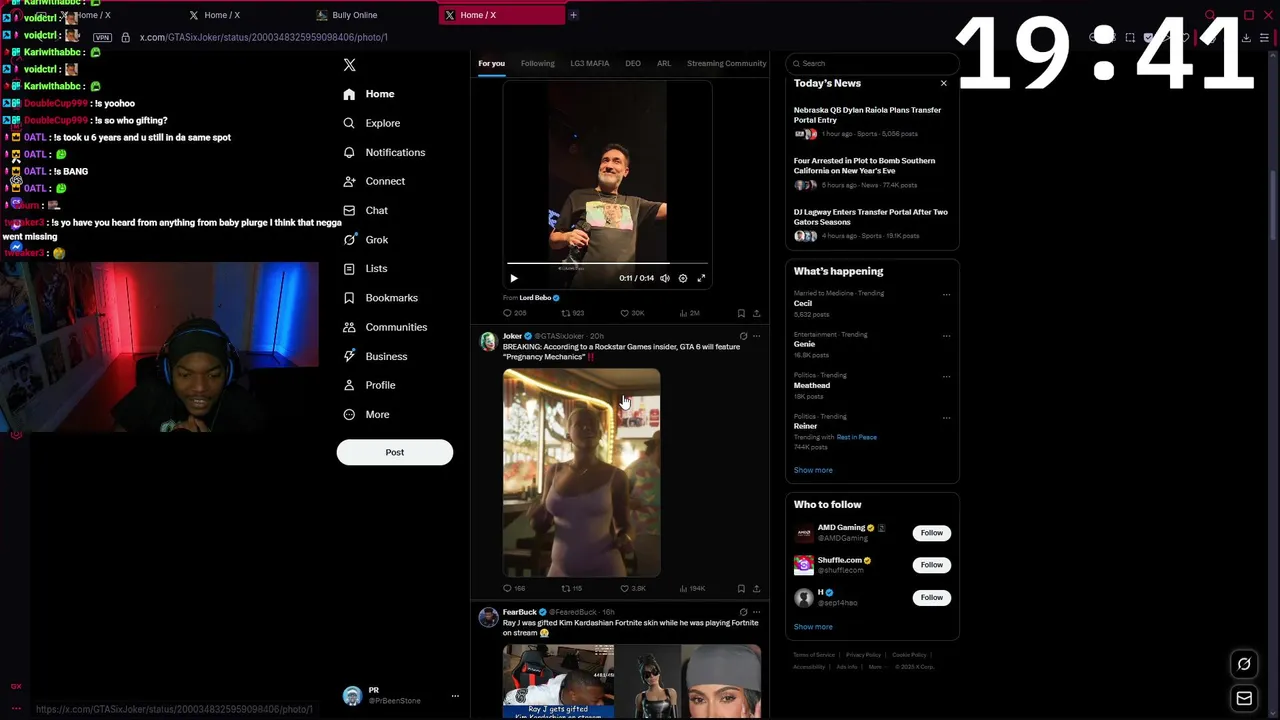1280x720 pixels.
Task: Like Joker's post with 3.8K likes
Action: [x=633, y=588]
